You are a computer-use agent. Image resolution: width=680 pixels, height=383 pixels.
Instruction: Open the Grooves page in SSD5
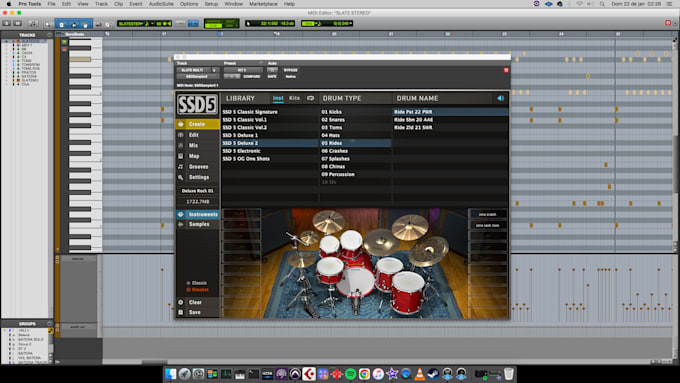point(197,167)
